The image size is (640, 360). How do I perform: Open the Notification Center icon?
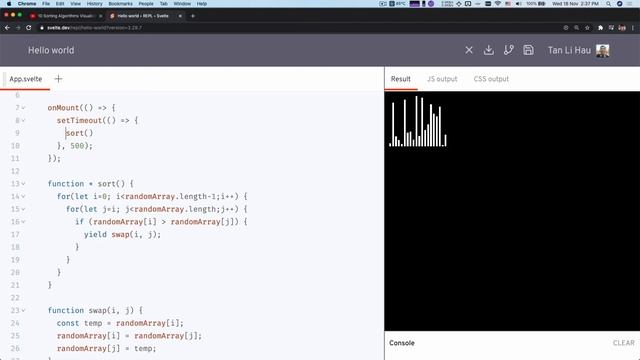tap(630, 4)
